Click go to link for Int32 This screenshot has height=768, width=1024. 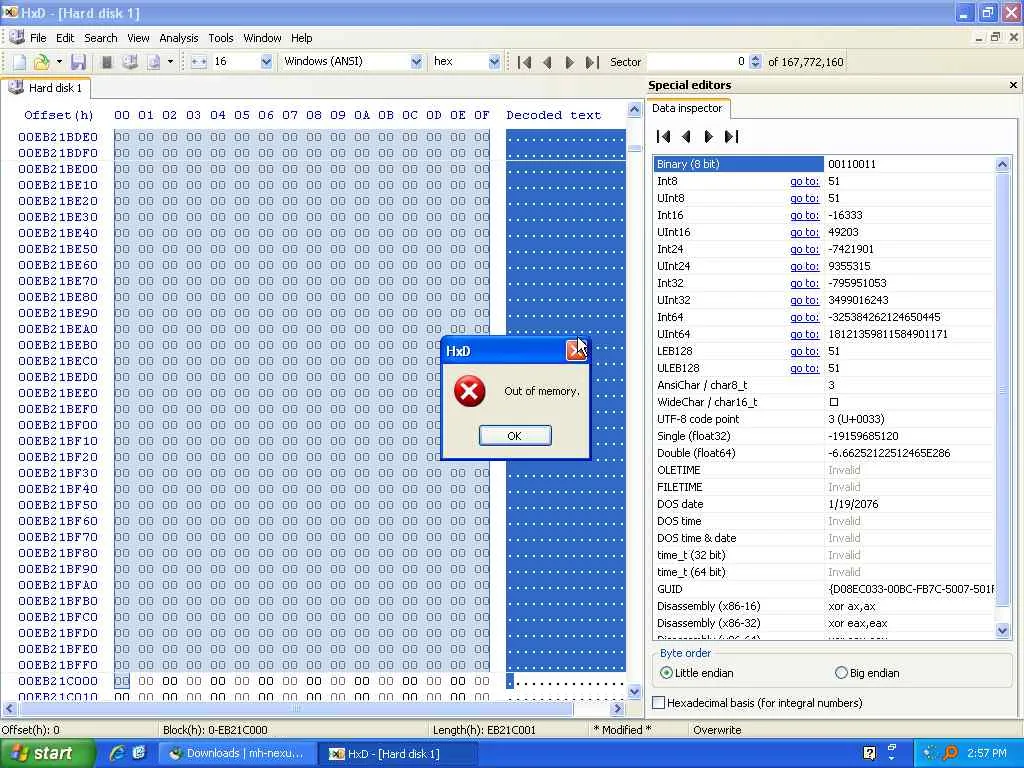(805, 283)
